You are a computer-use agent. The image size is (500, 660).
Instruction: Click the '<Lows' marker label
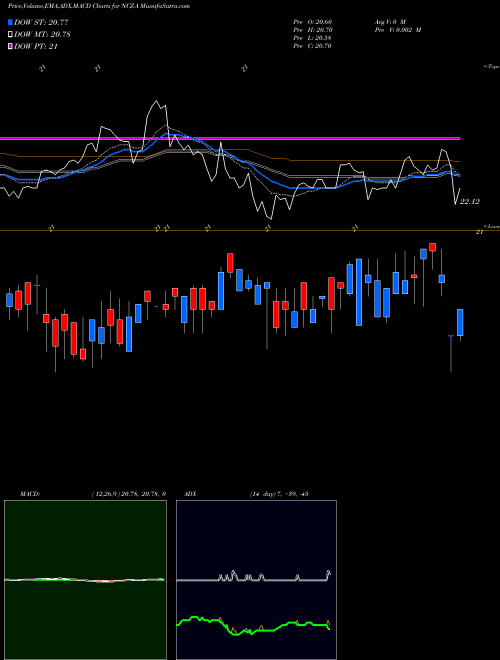(492, 226)
